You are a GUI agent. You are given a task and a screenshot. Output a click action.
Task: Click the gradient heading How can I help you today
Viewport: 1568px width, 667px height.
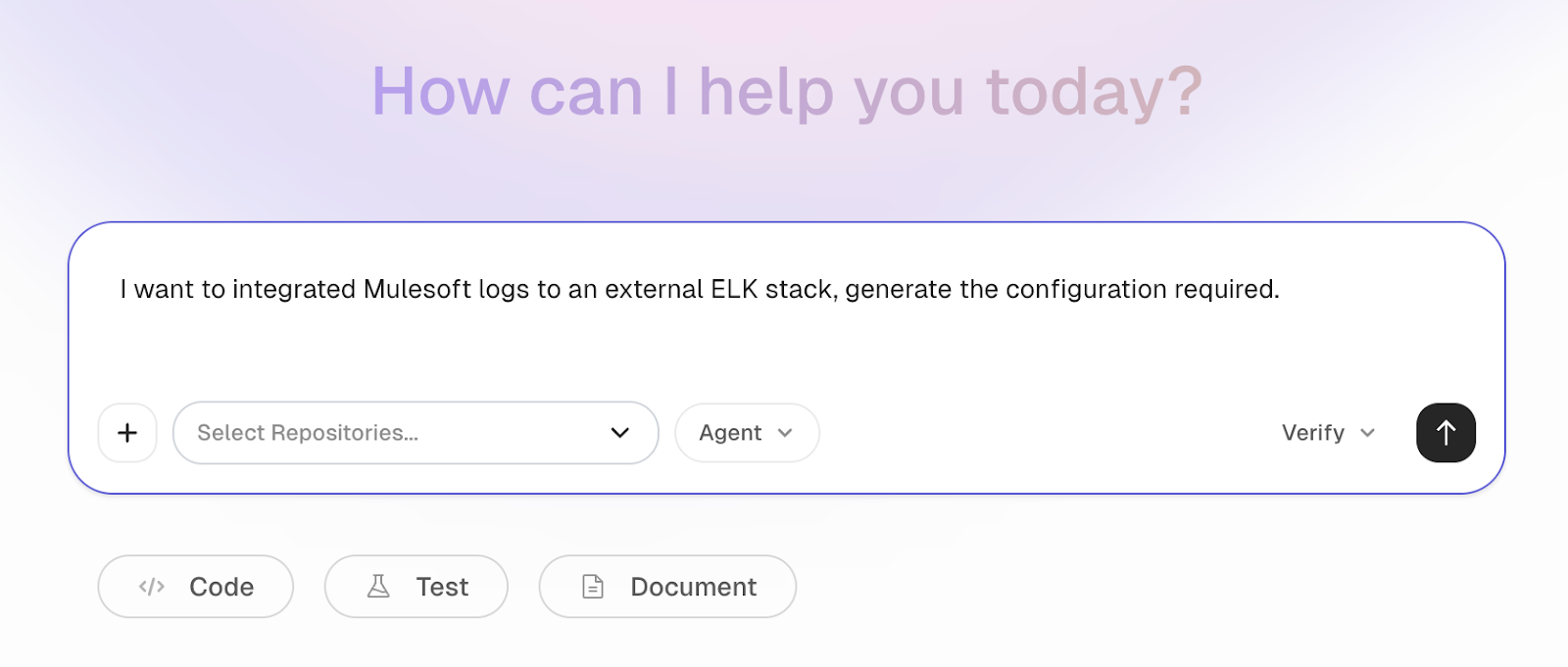pyautogui.click(x=784, y=91)
